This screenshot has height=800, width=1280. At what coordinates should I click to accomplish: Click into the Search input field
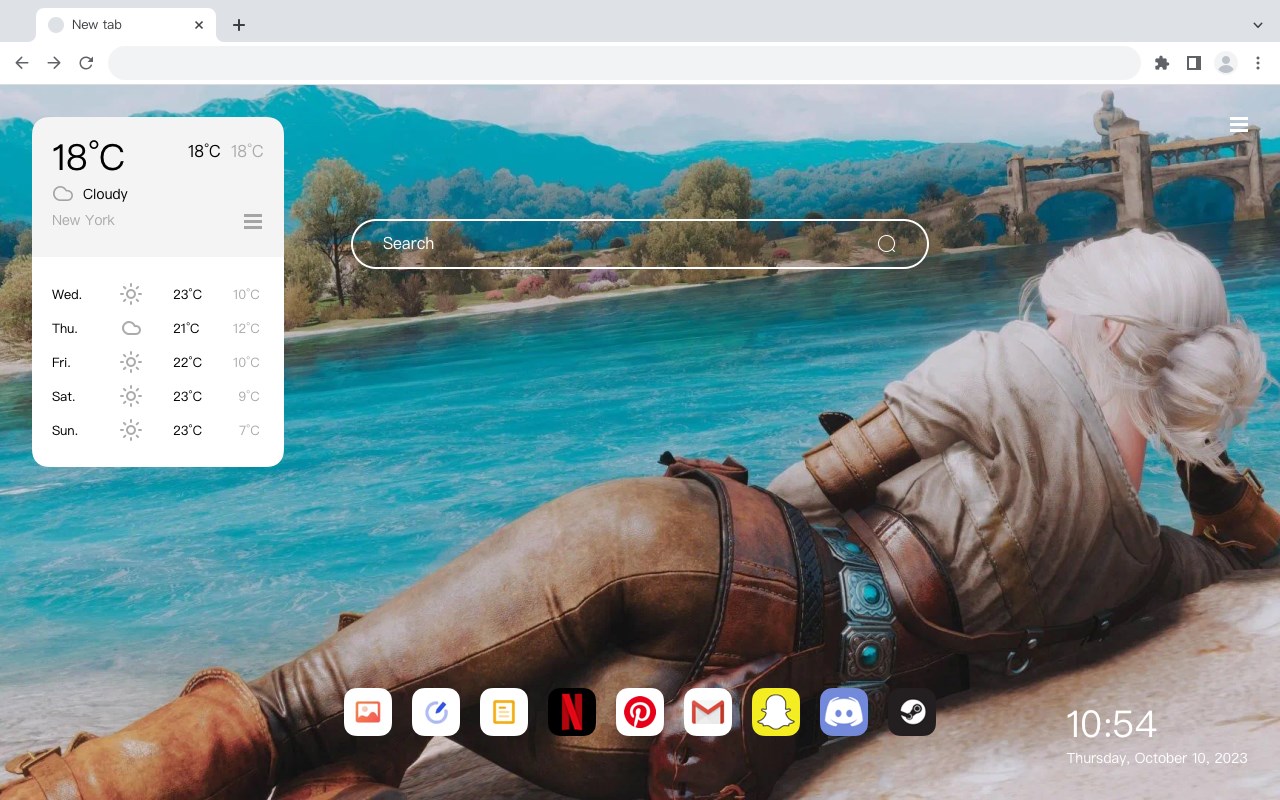click(x=640, y=244)
